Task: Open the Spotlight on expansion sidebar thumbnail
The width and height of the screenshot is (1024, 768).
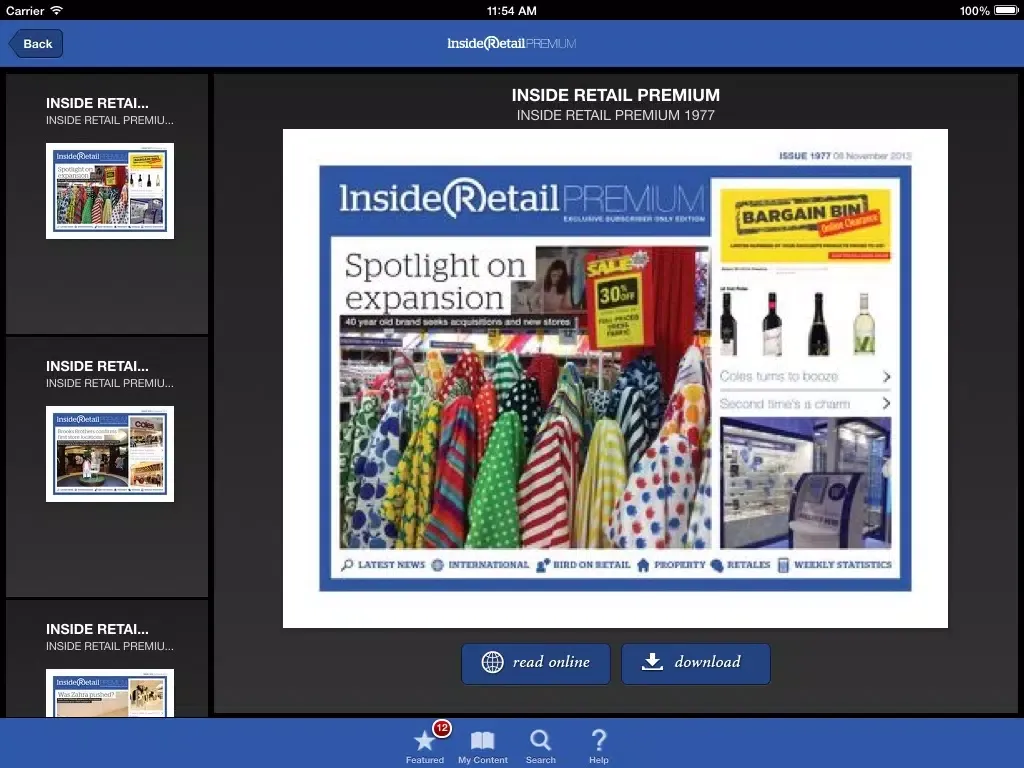Action: (110, 191)
